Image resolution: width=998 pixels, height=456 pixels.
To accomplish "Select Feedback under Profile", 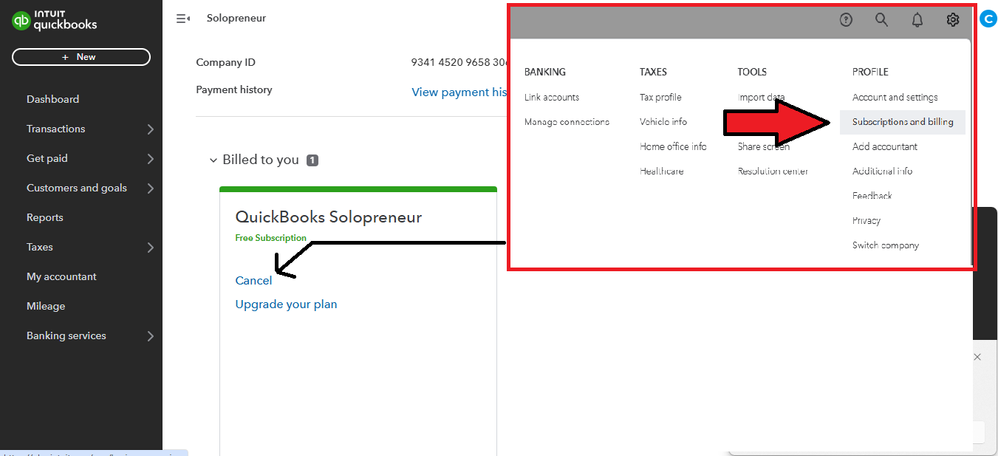I will coord(872,196).
